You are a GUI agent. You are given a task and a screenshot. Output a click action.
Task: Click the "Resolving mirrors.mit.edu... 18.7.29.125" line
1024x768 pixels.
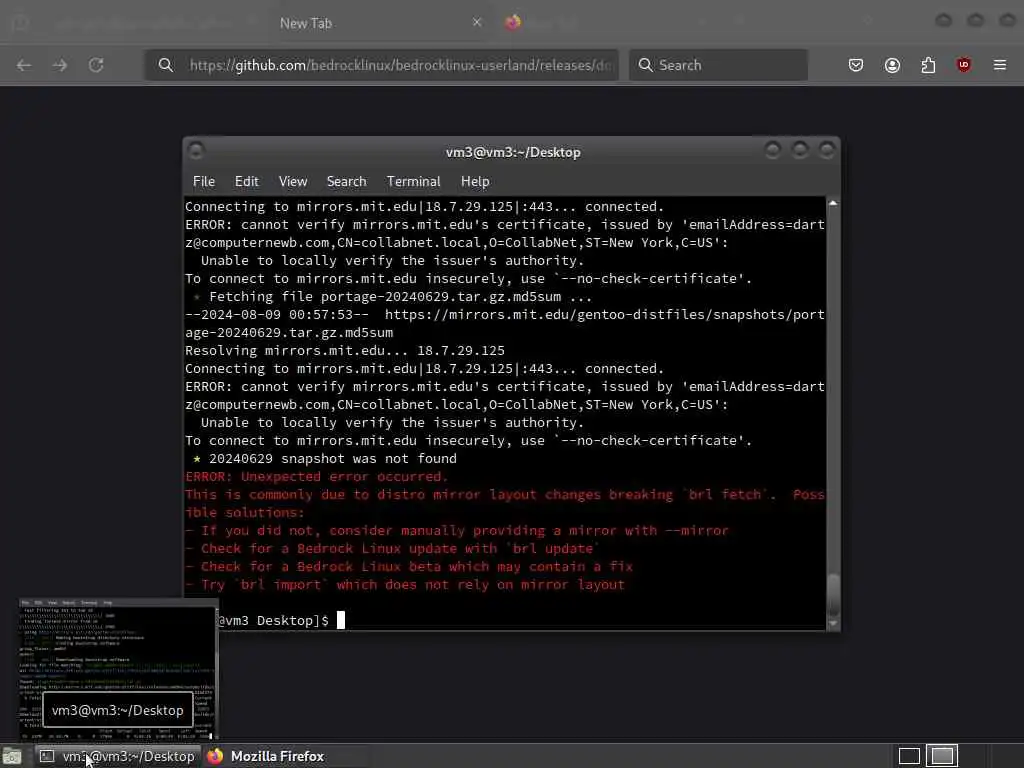(x=345, y=351)
